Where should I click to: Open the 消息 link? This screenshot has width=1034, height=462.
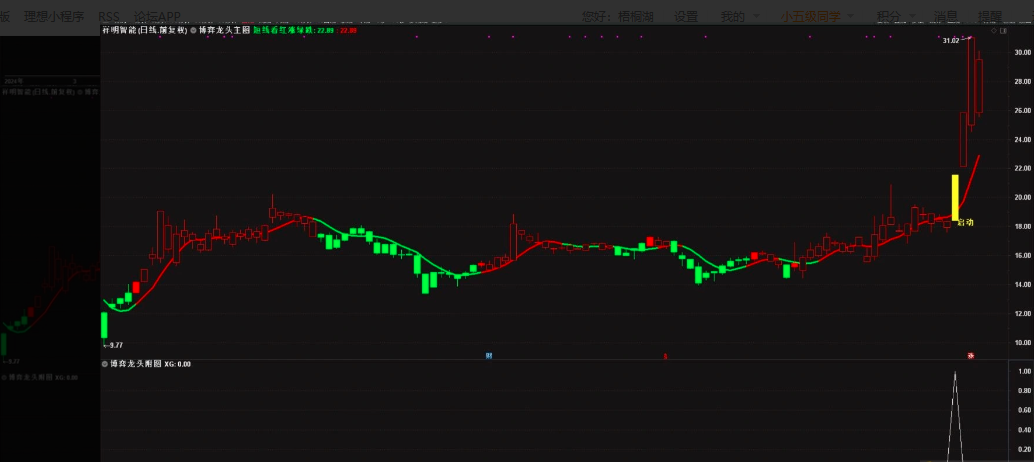point(946,16)
